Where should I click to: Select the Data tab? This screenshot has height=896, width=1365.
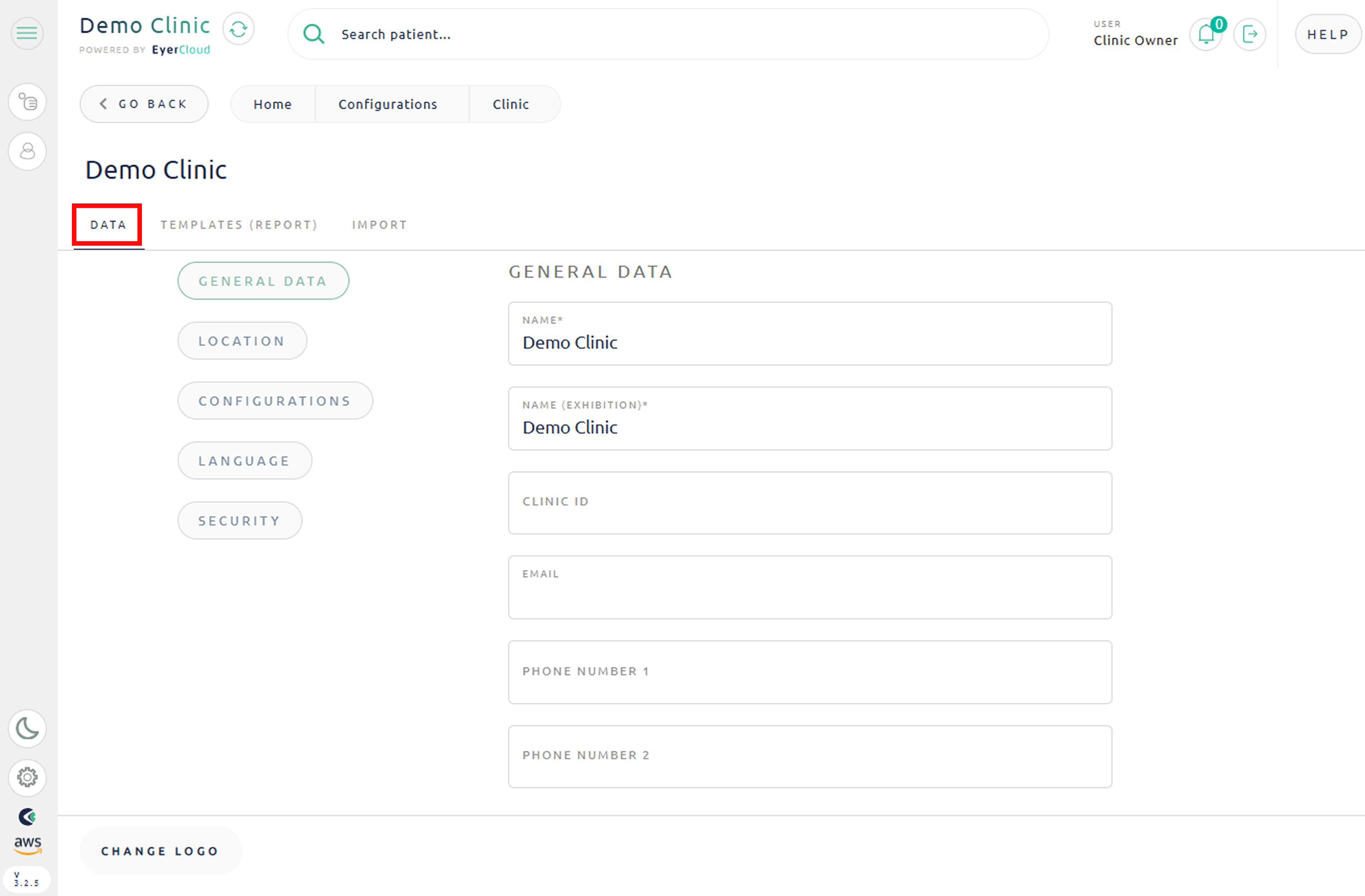(x=108, y=225)
